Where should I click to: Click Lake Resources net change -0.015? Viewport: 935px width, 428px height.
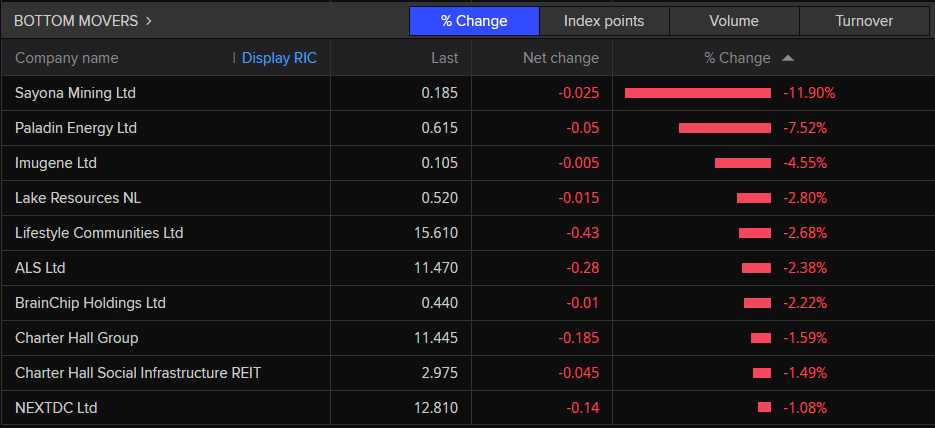pyautogui.click(x=578, y=198)
